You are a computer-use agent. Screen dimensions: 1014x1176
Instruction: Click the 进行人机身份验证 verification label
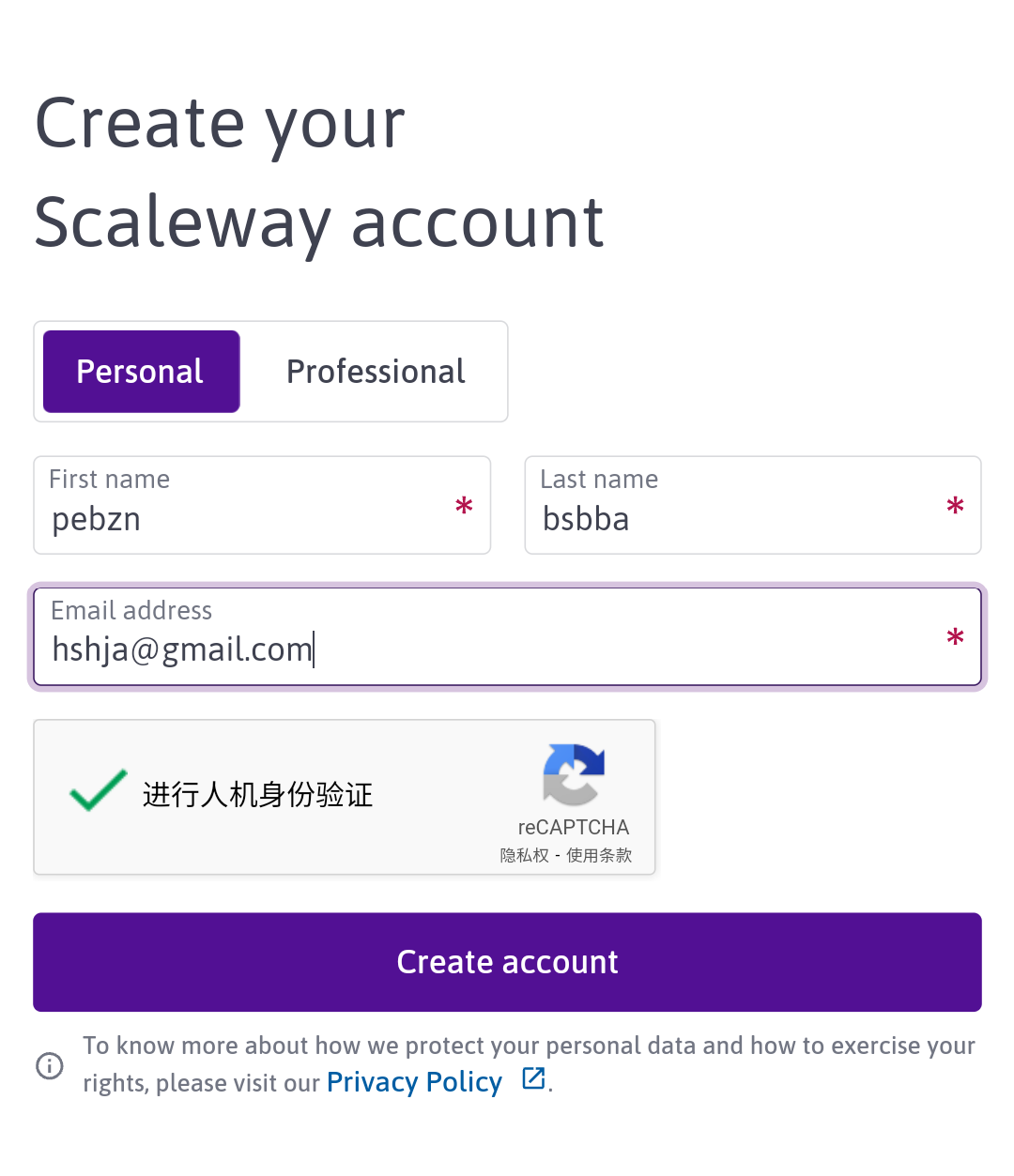257,795
